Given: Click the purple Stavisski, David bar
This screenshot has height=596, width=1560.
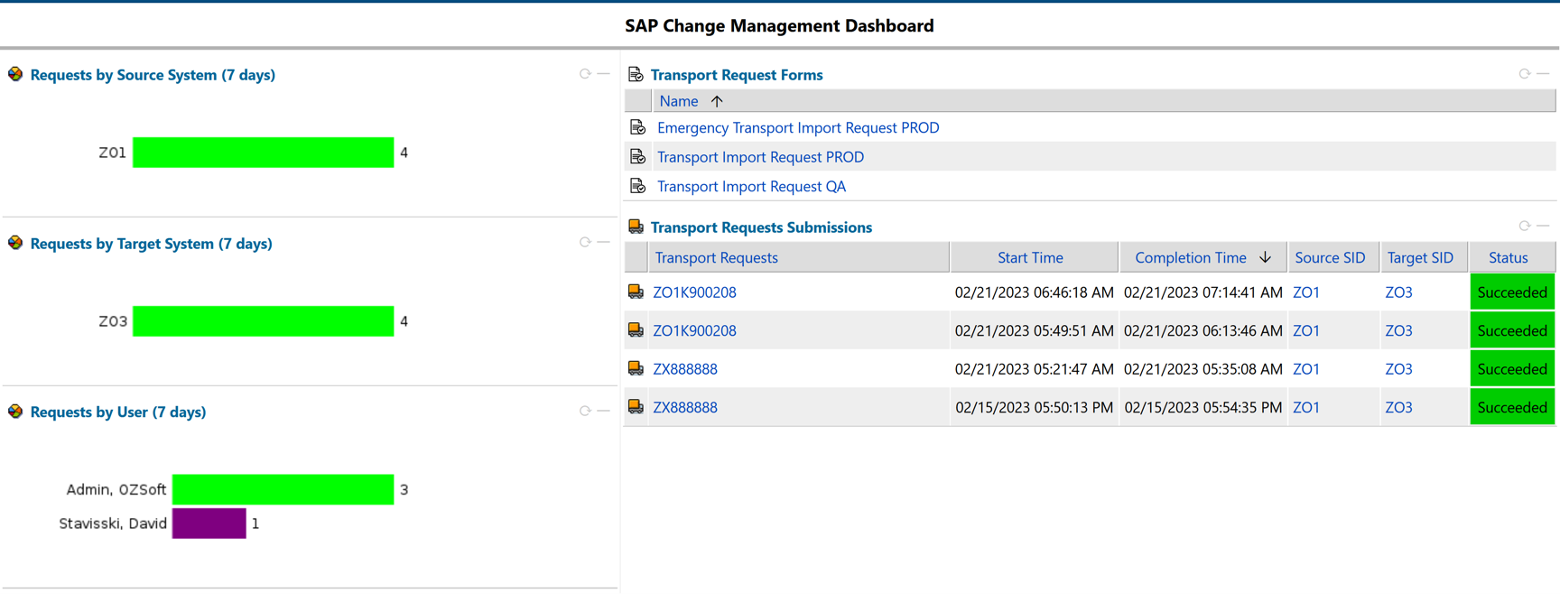Looking at the screenshot, I should (x=209, y=523).
